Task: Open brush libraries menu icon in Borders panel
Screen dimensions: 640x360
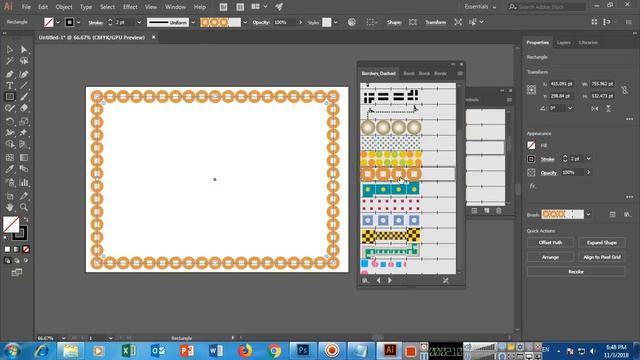Action: [x=365, y=280]
